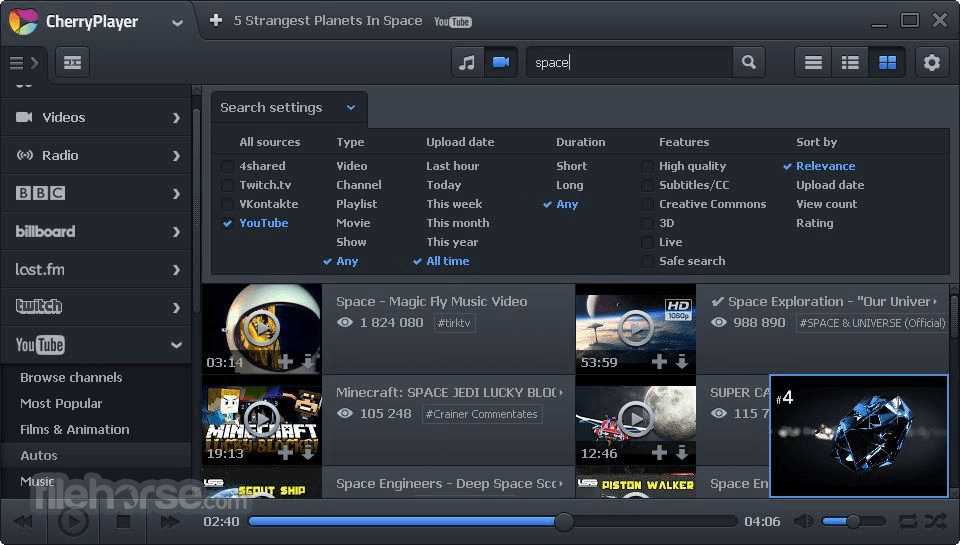Set Type filter to Playlist
960x545 pixels.
(356, 204)
